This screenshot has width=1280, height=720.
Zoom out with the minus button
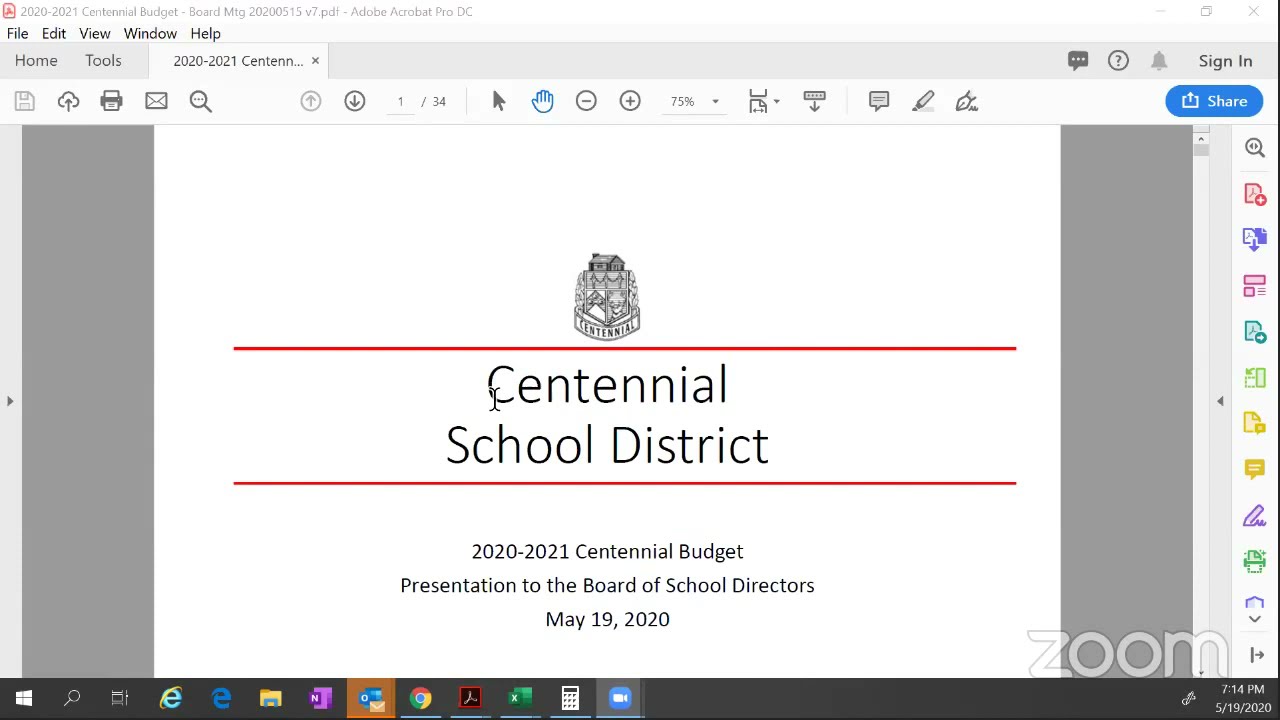point(586,101)
